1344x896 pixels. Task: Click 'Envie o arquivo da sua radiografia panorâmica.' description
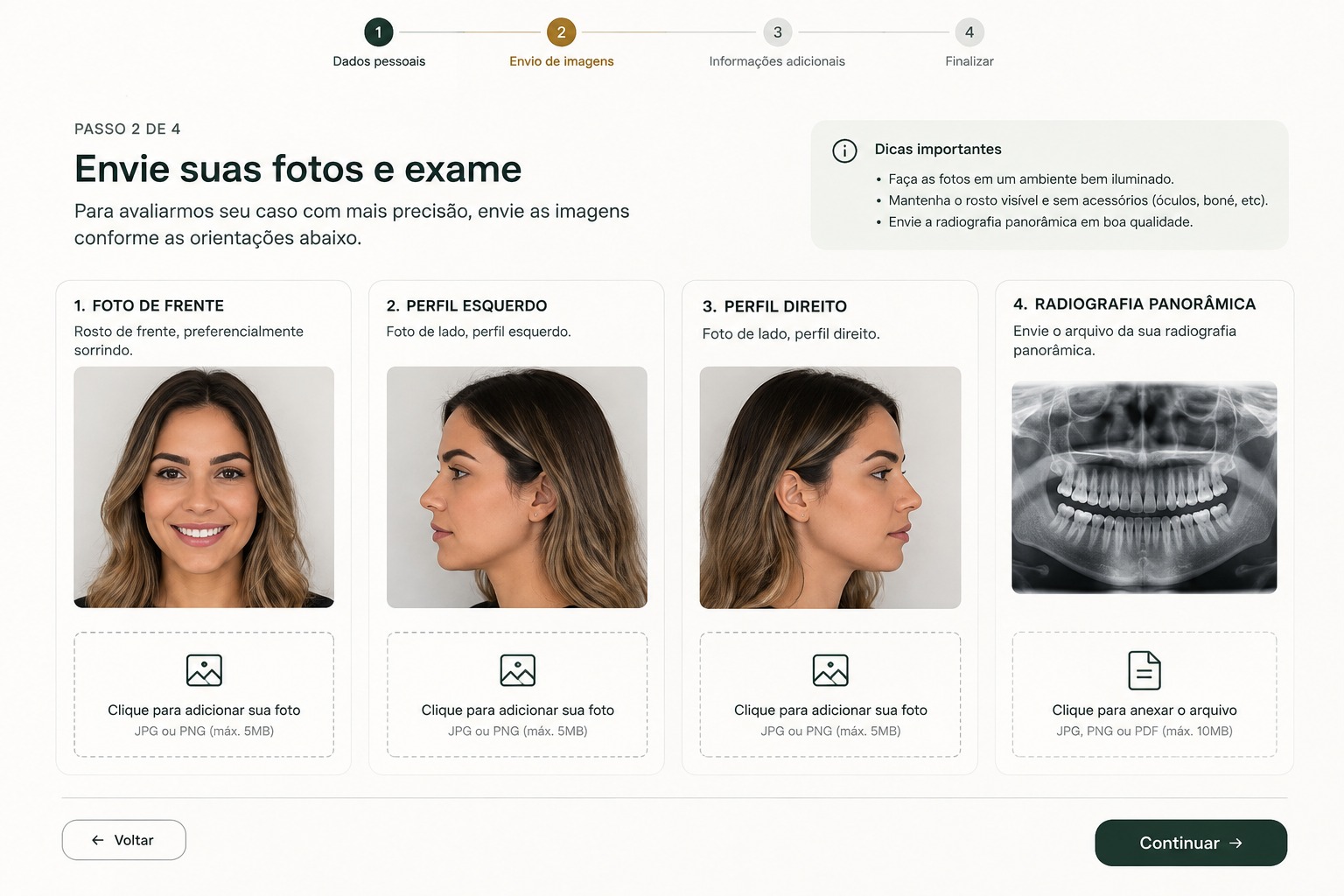[1124, 340]
